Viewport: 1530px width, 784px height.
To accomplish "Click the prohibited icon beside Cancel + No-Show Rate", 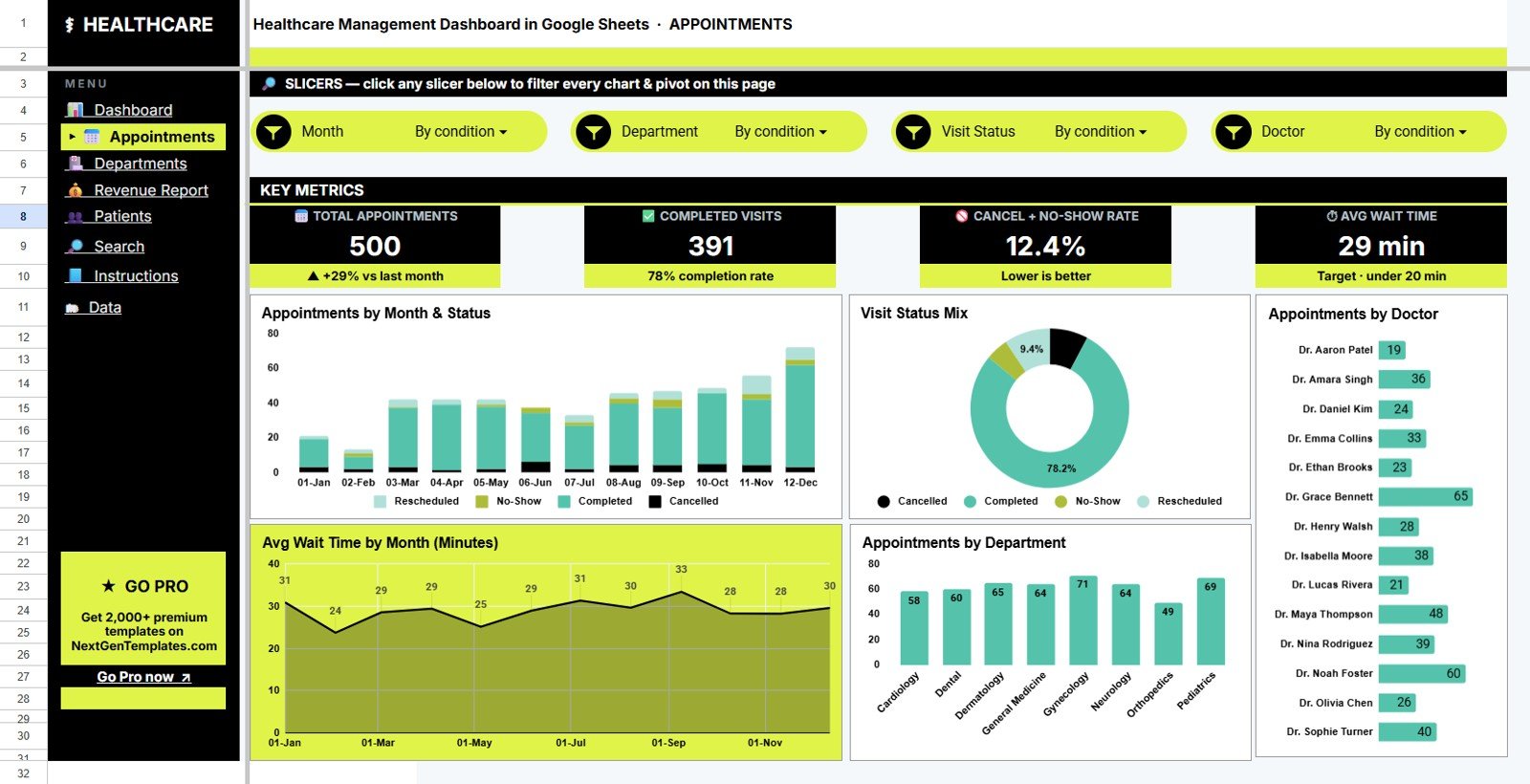I will [962, 216].
